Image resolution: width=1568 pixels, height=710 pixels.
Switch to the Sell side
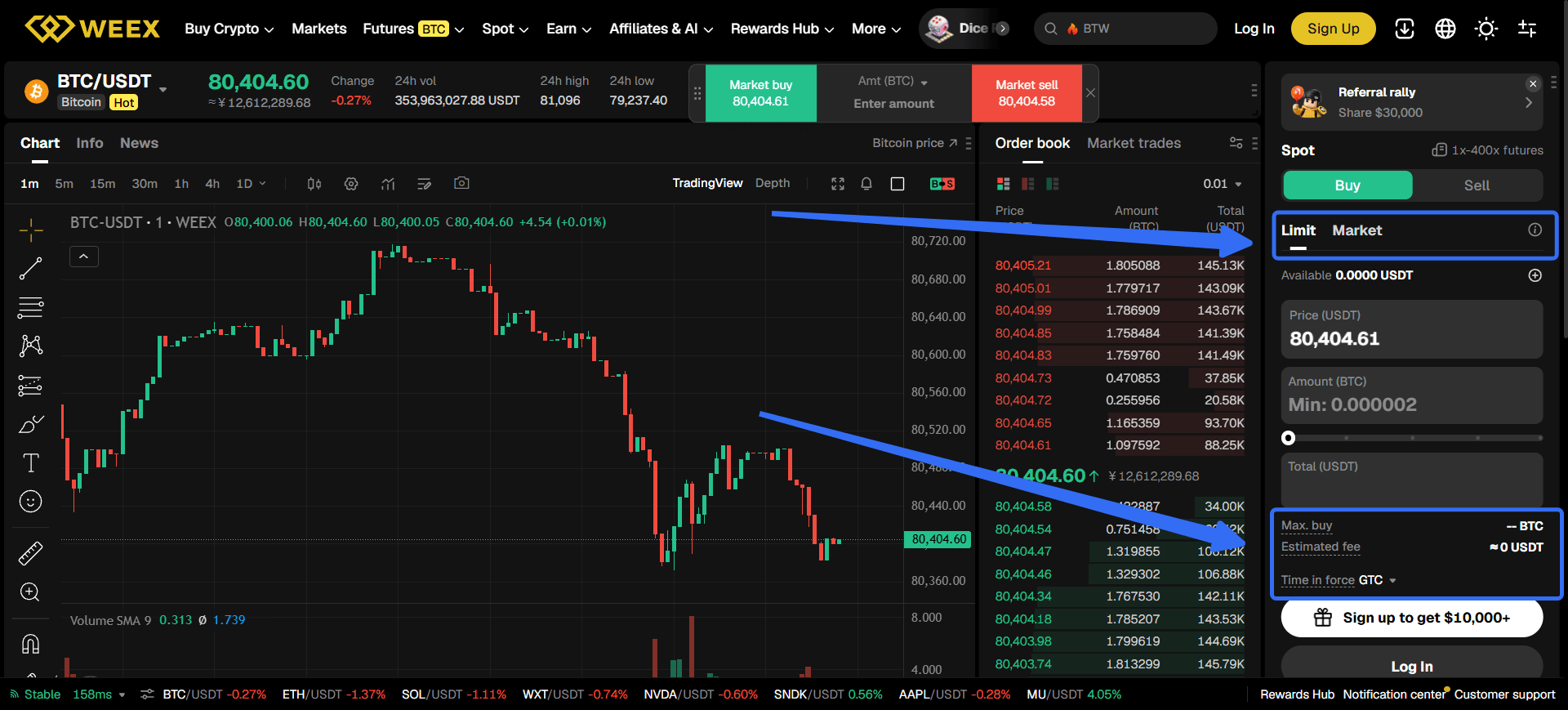(1477, 185)
